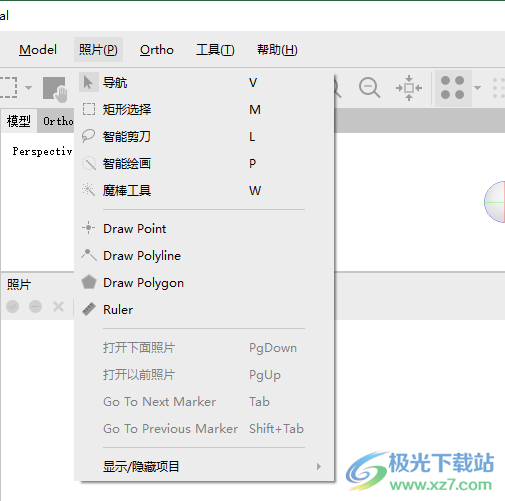Viewport: 505px width, 501px height.
Task: Click dashed rectangle icon beside 矩形选择
Action: 89,109
